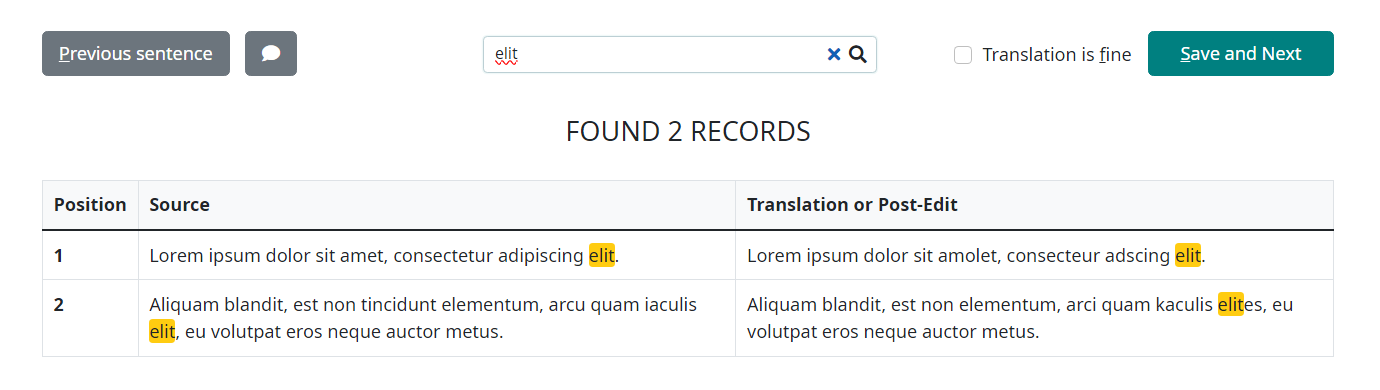The height and width of the screenshot is (390, 1380).
Task: Click the FOUND 2 RECORDS heading
Action: coord(688,132)
